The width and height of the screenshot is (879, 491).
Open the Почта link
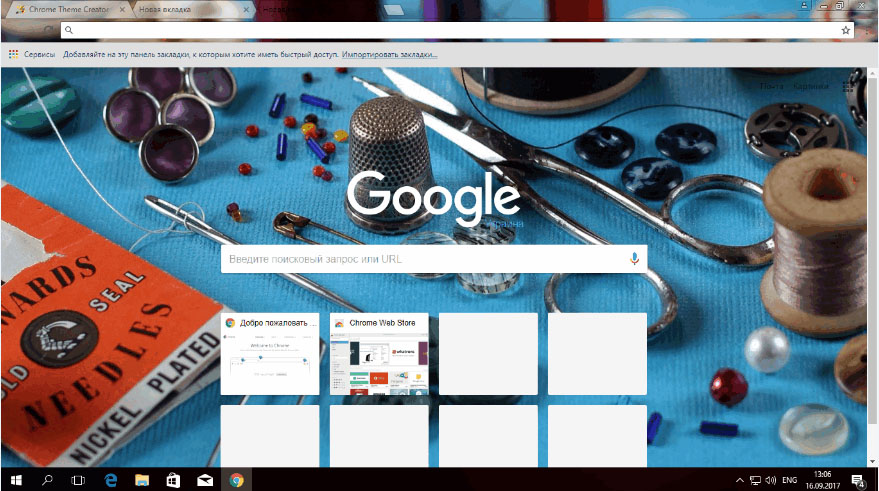pyautogui.click(x=772, y=86)
